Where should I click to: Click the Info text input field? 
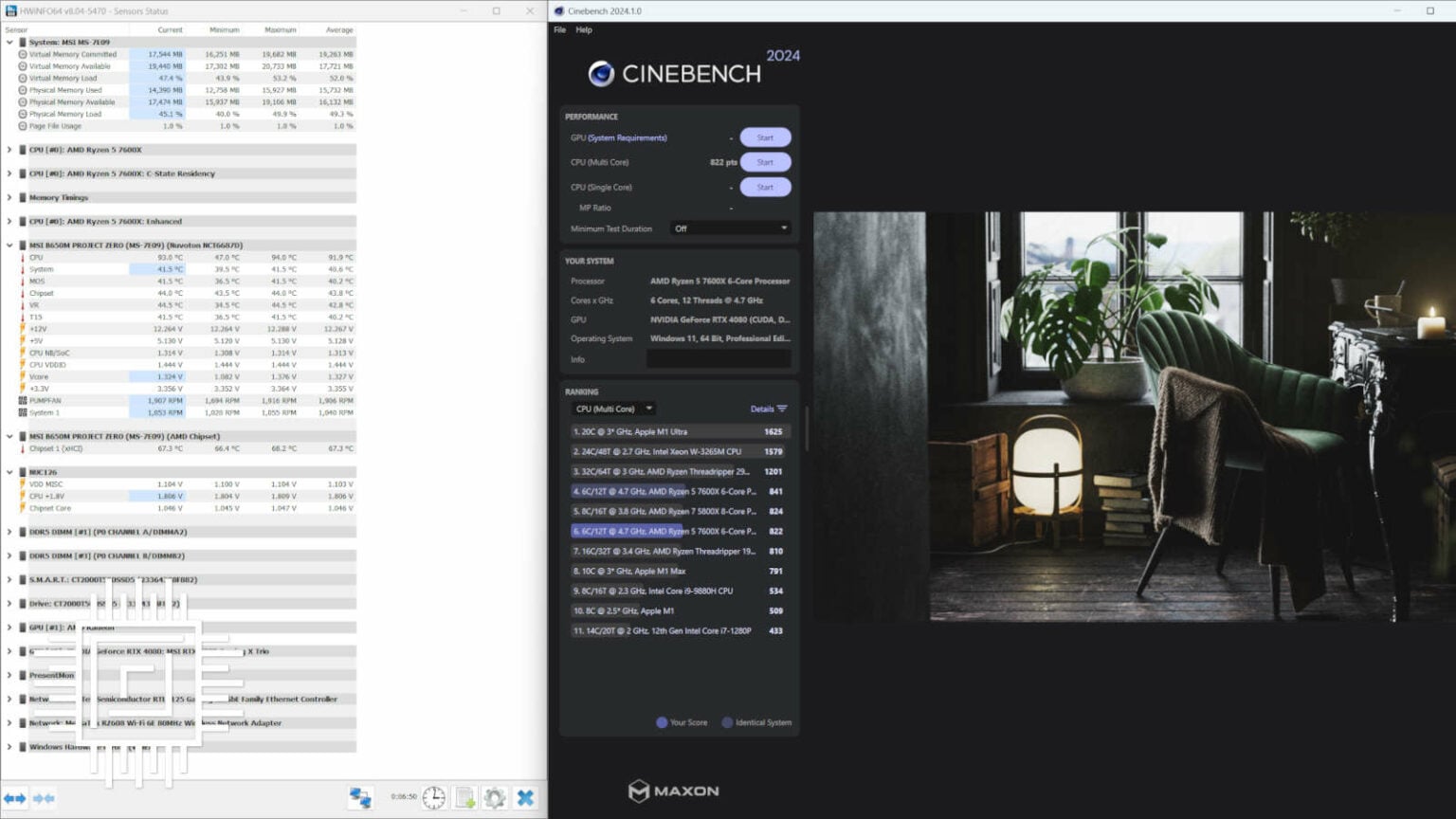tap(719, 359)
